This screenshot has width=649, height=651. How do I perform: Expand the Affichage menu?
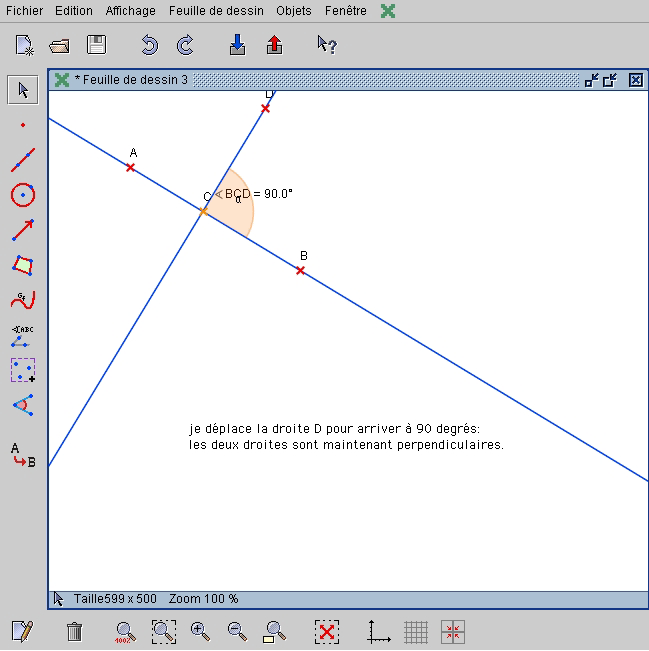[x=131, y=11]
